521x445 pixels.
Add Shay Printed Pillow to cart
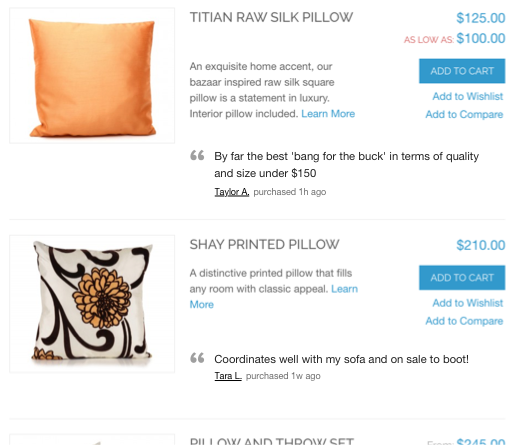click(462, 278)
